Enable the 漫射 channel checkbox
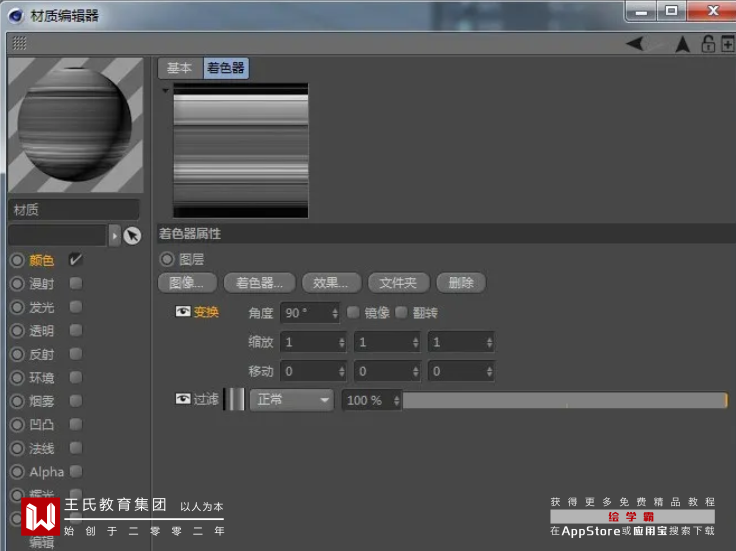736x551 pixels. click(76, 283)
